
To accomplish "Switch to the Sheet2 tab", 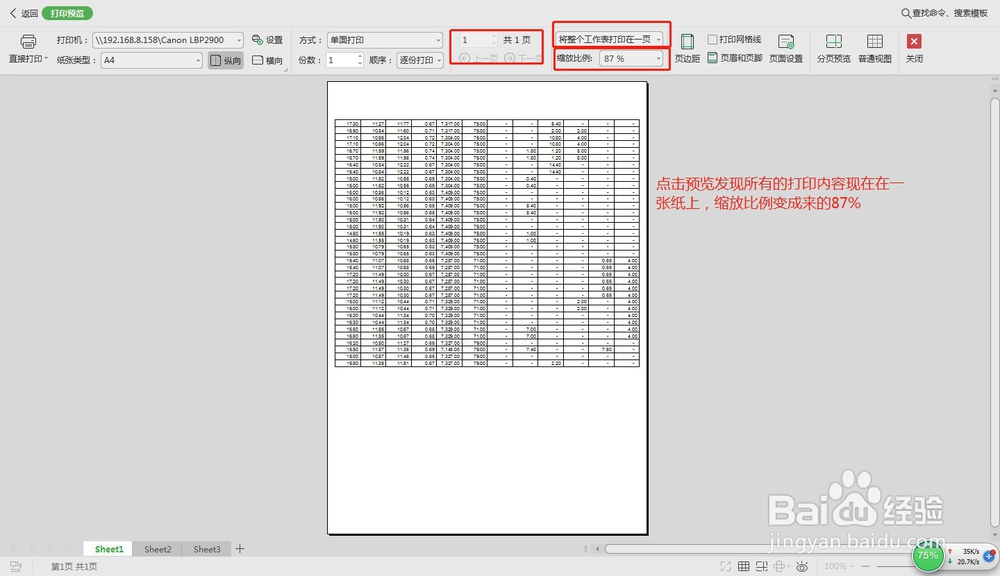I will coord(157,549).
